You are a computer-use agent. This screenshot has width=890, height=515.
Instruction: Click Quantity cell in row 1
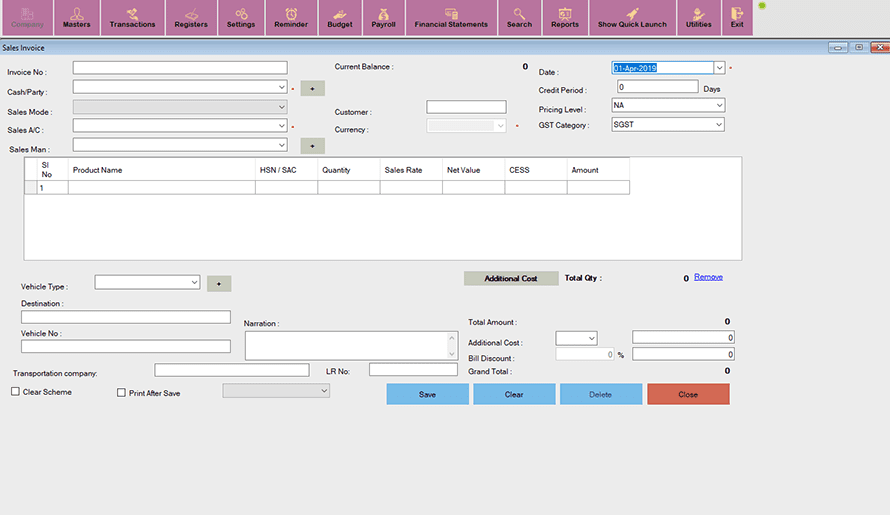point(349,187)
